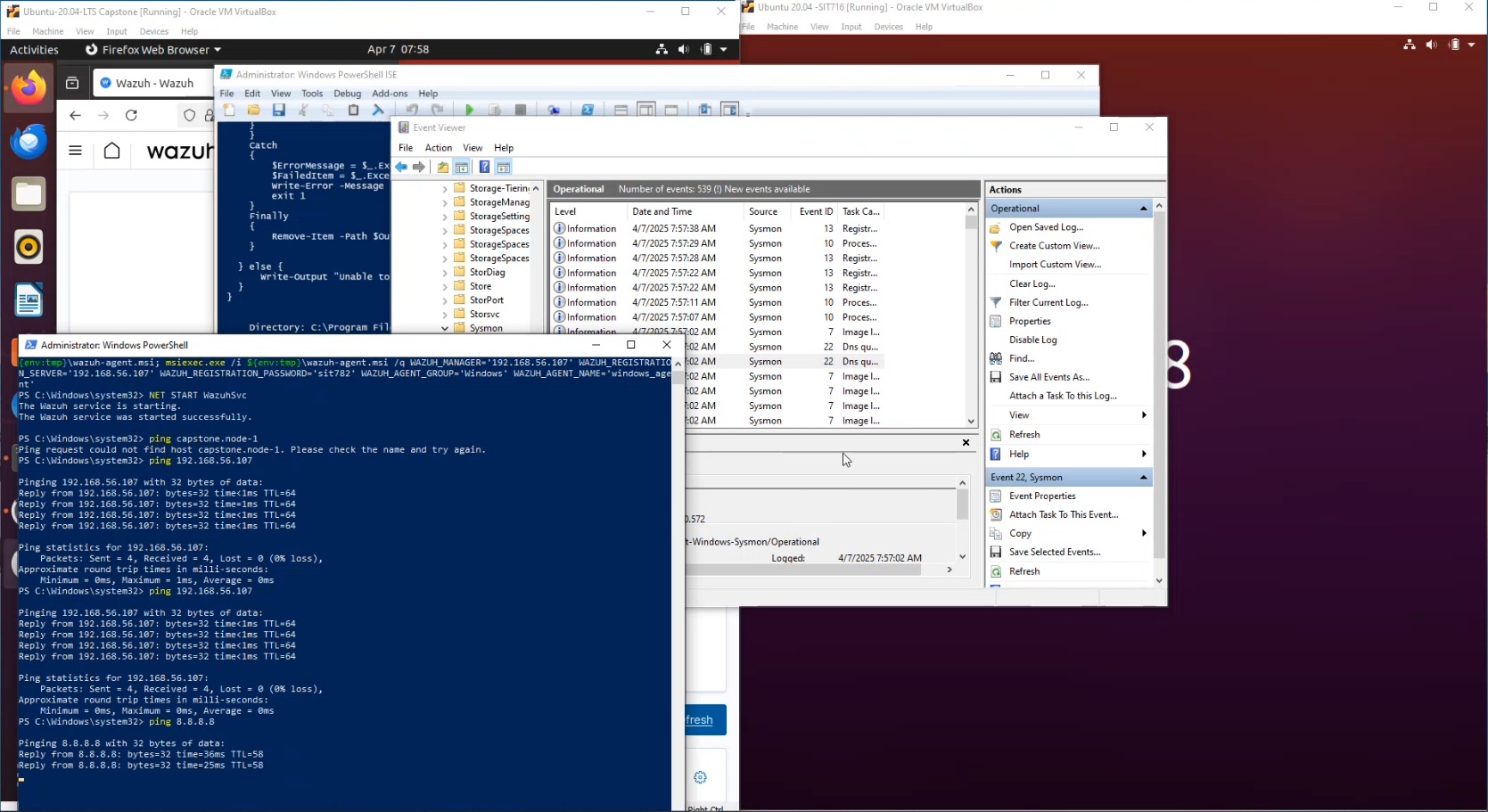Open the Copy submenu arrow in Actions pane
The width and height of the screenshot is (1488, 812).
pos(1144,533)
